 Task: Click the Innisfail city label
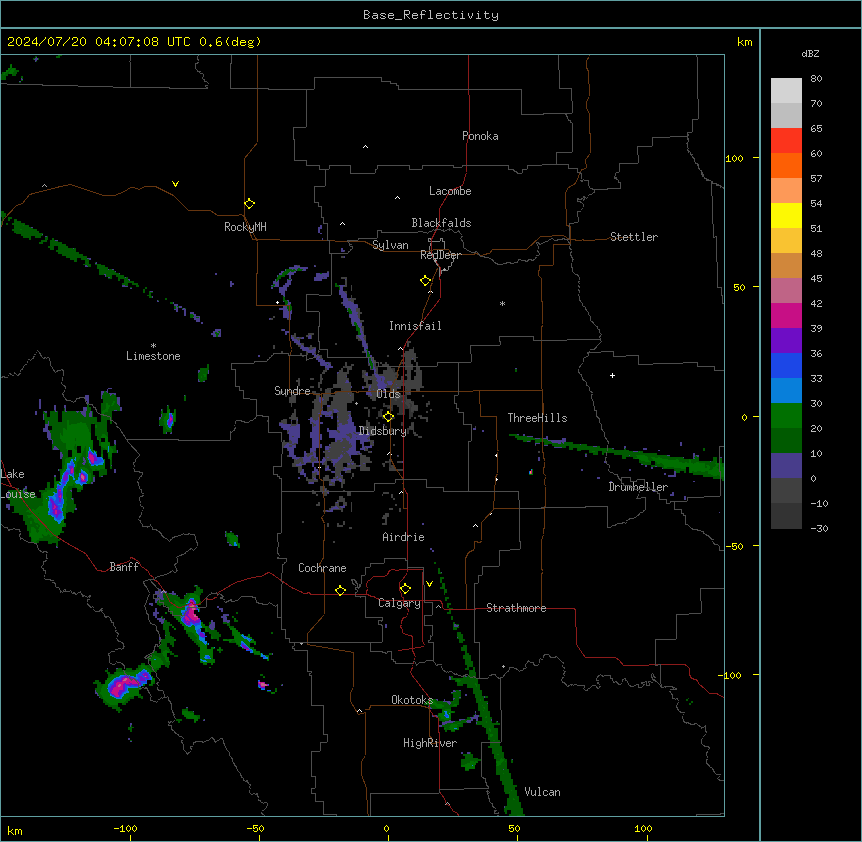tap(415, 326)
